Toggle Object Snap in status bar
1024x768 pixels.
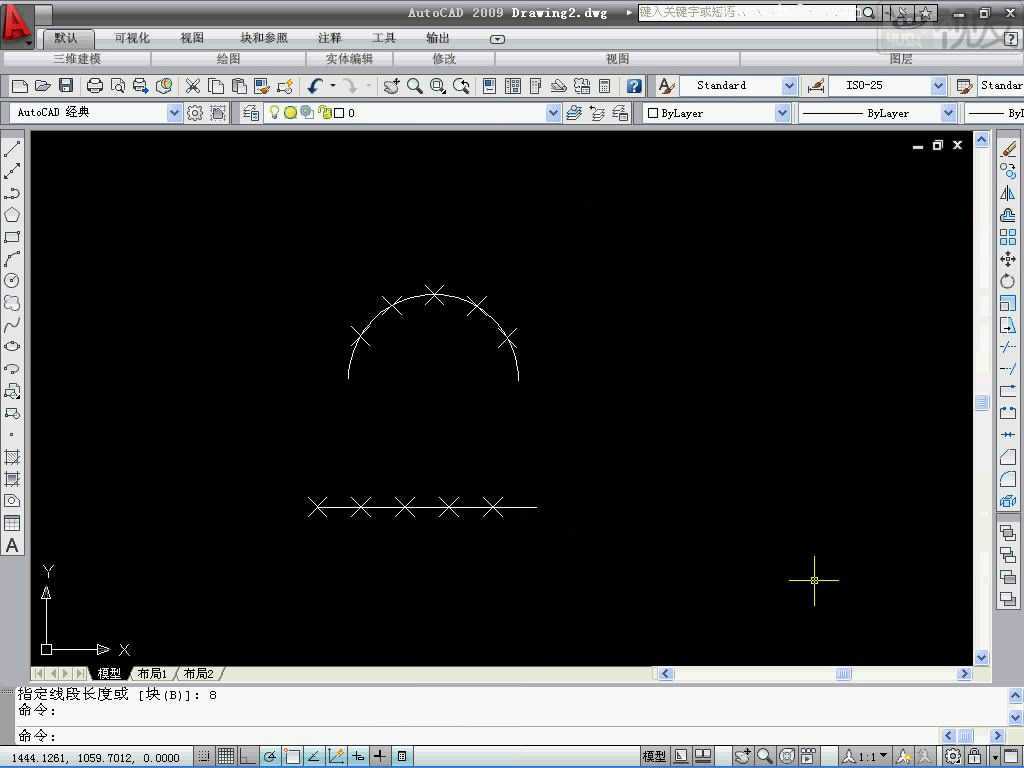point(292,756)
